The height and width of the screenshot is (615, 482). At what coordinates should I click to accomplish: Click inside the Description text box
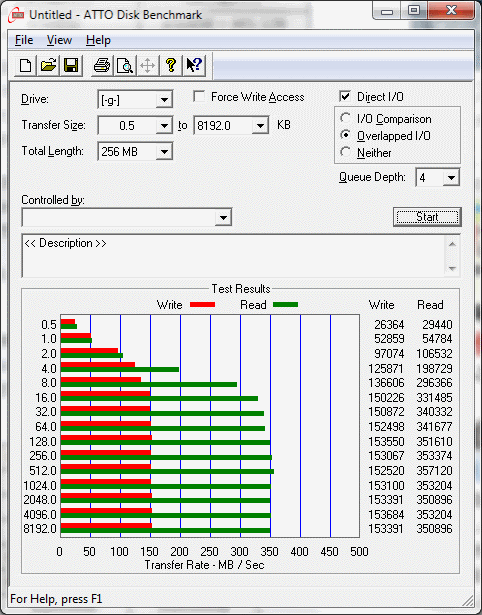233,256
